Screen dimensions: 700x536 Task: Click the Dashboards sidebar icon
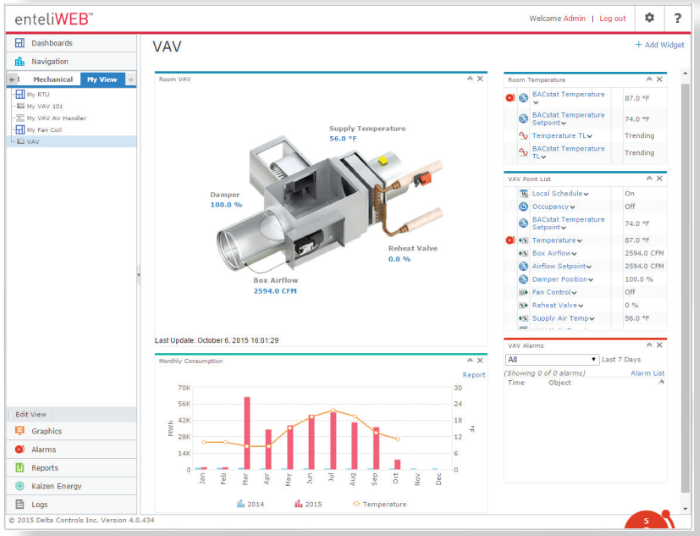click(20, 43)
